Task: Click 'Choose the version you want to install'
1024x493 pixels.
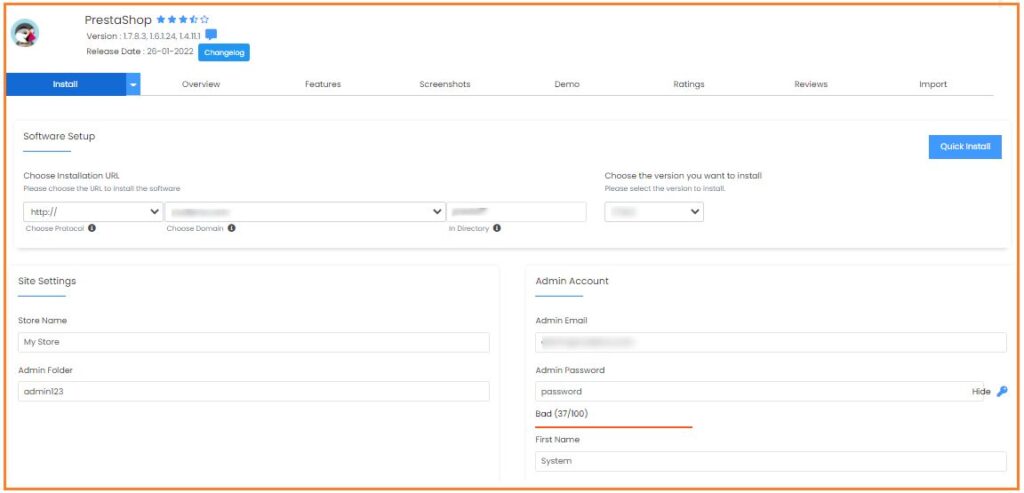Action: [x=683, y=176]
